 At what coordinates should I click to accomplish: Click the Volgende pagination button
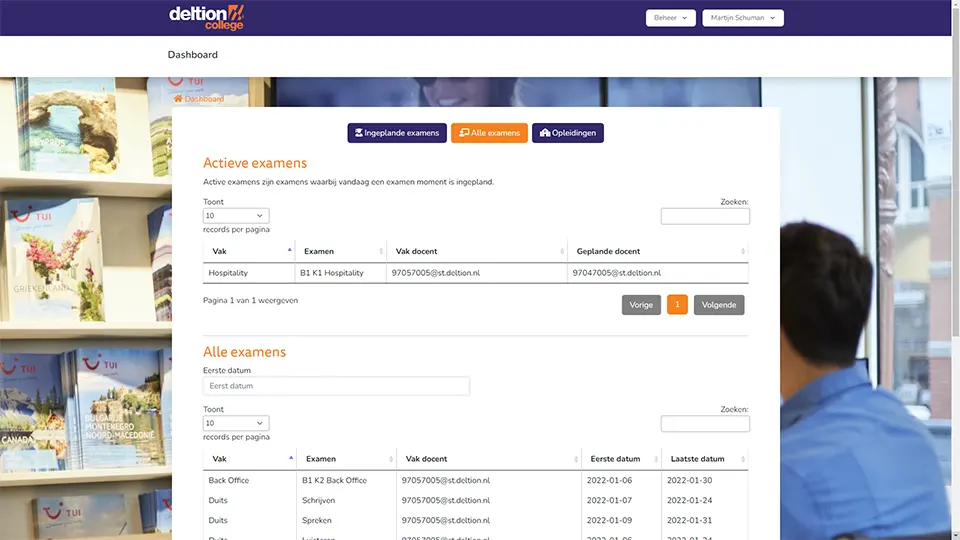719,305
